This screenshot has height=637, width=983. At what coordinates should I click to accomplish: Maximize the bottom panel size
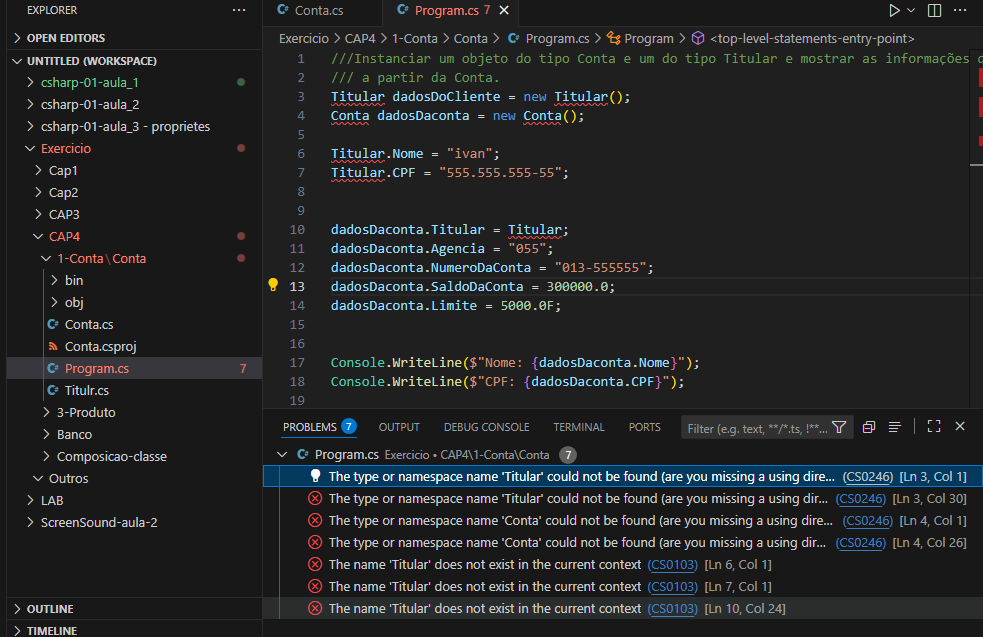point(934,427)
